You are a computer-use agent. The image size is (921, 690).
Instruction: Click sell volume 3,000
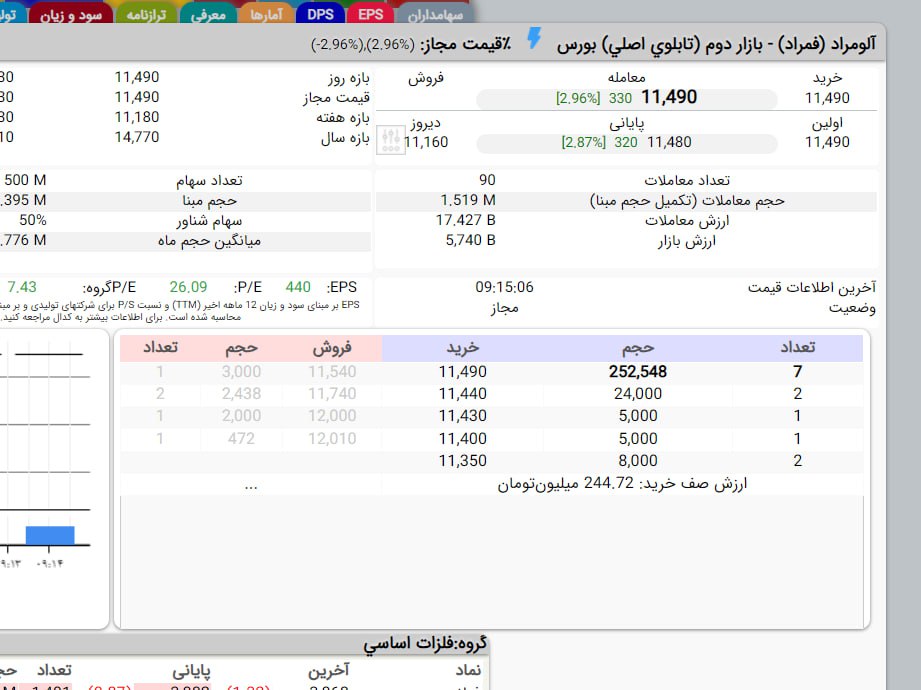tap(241, 372)
